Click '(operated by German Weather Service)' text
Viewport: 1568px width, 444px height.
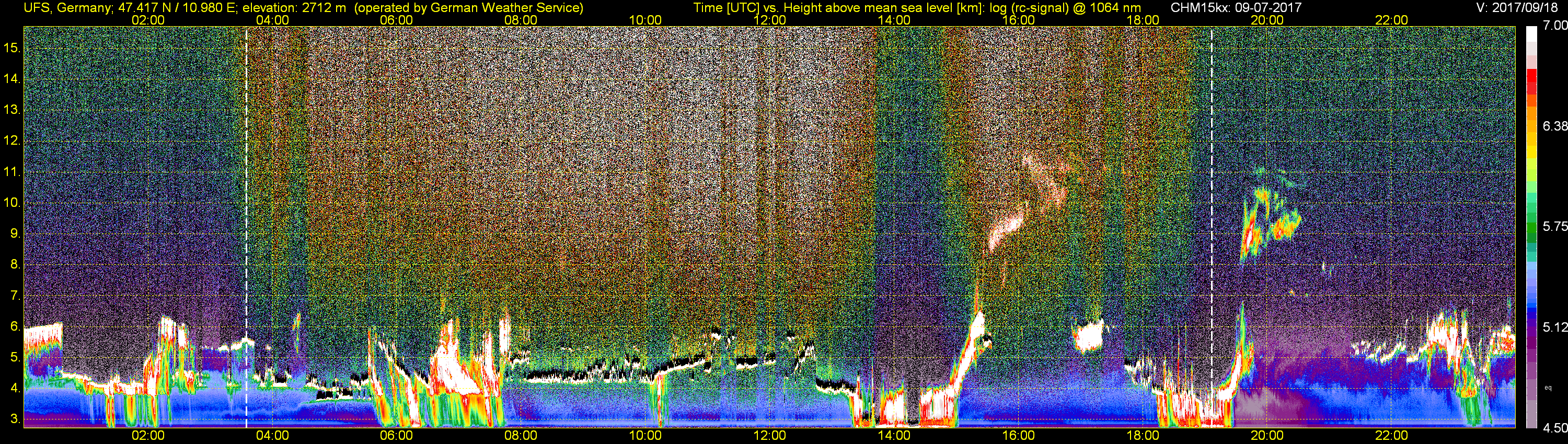pyautogui.click(x=469, y=8)
